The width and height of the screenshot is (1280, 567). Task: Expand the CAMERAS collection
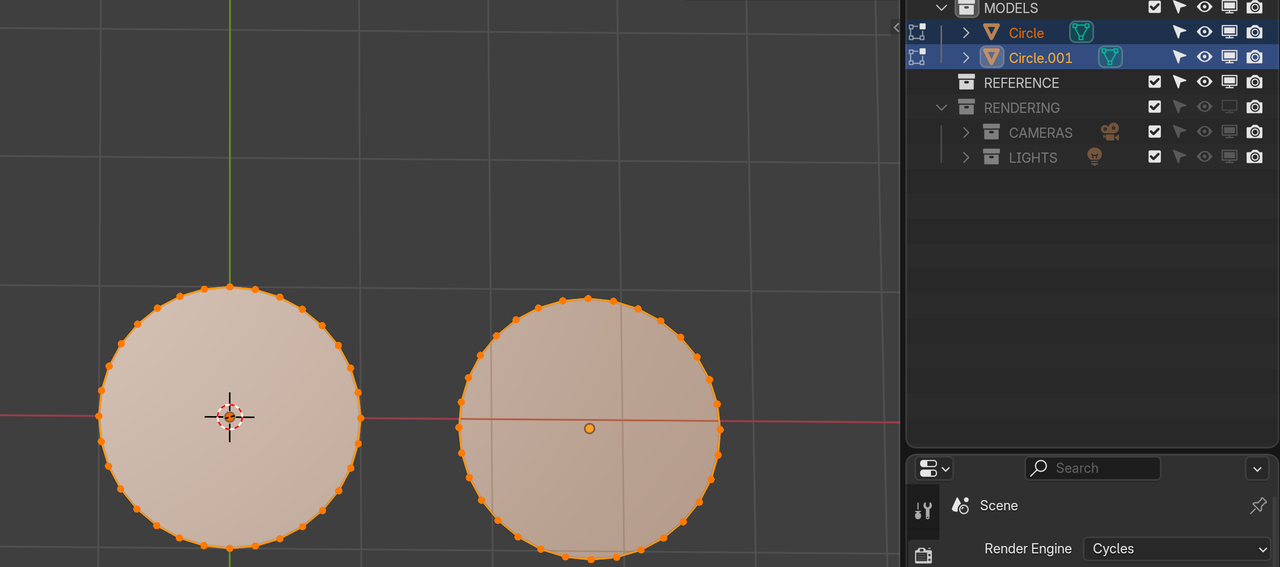(966, 132)
